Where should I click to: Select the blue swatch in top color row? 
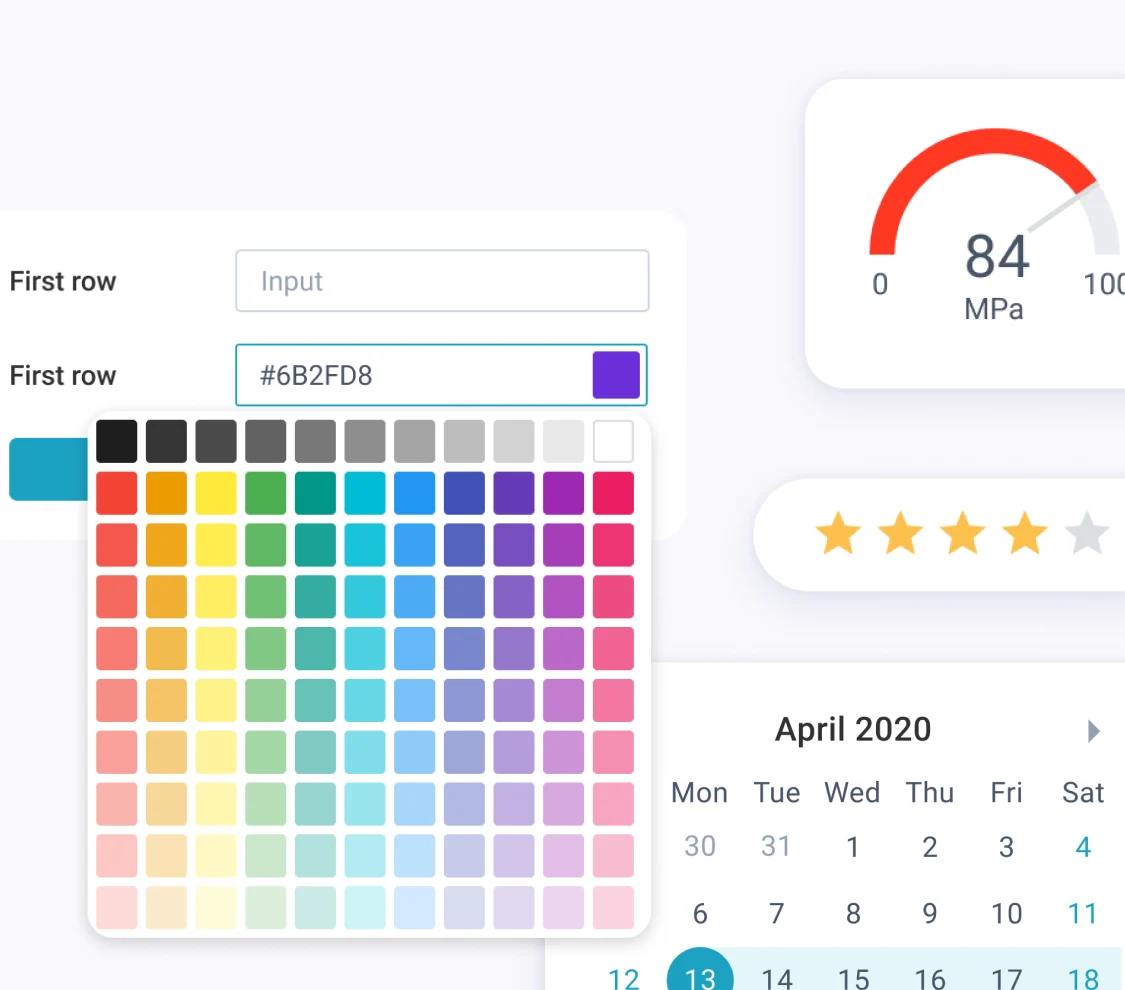pyautogui.click(x=415, y=493)
